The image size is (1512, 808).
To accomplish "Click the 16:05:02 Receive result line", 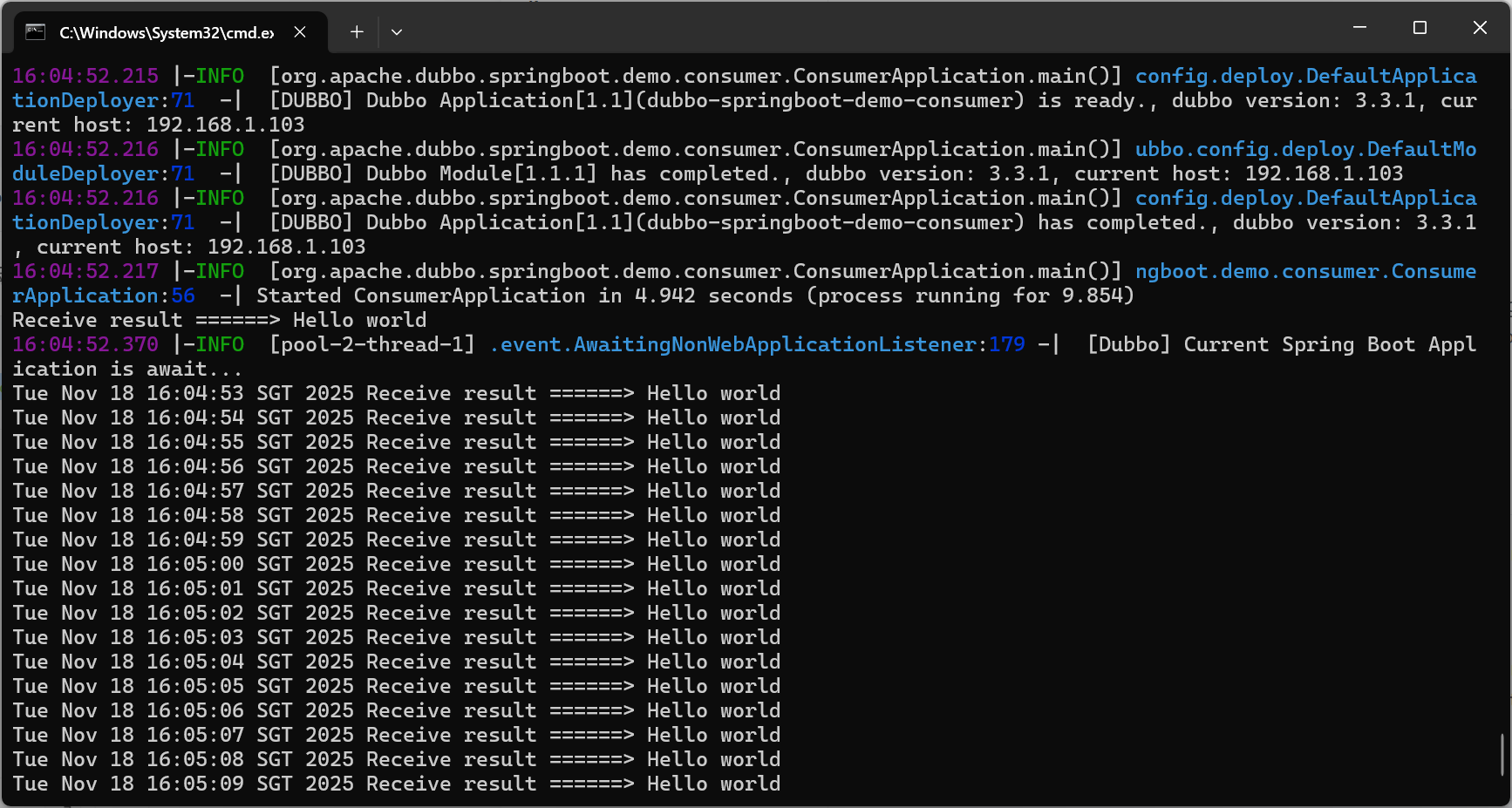I will [397, 613].
